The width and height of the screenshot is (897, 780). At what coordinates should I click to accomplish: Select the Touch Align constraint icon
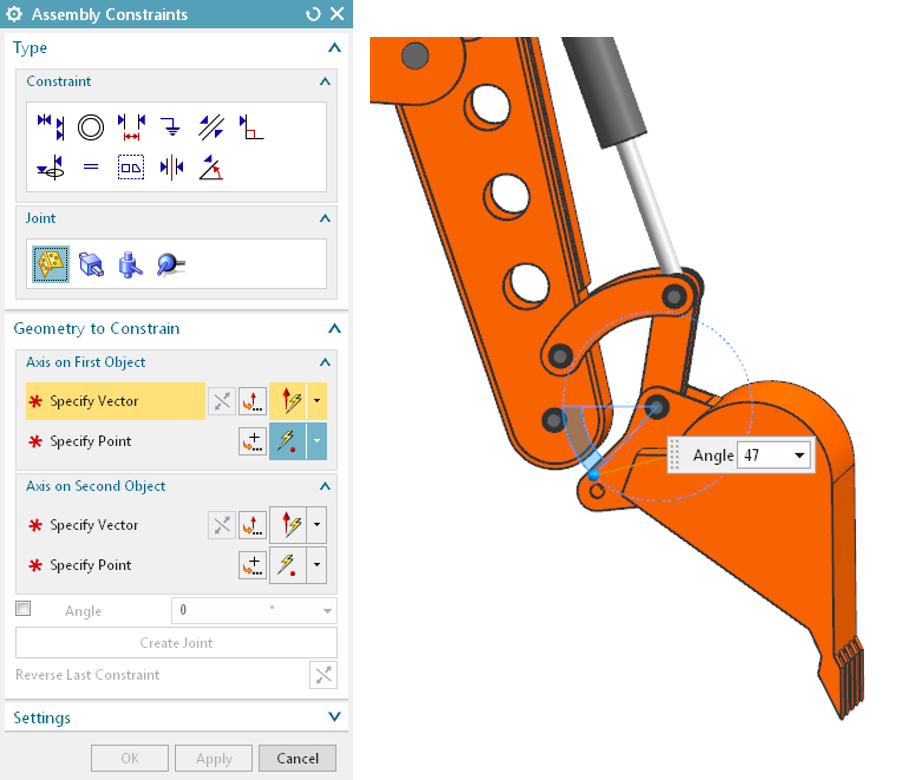[x=50, y=127]
